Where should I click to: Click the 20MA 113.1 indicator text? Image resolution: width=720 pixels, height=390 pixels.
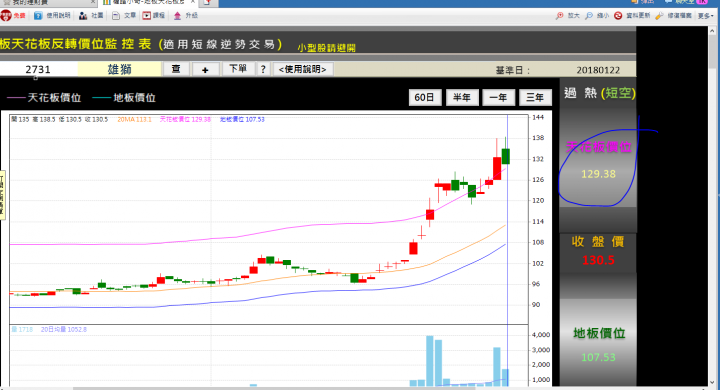pos(134,119)
